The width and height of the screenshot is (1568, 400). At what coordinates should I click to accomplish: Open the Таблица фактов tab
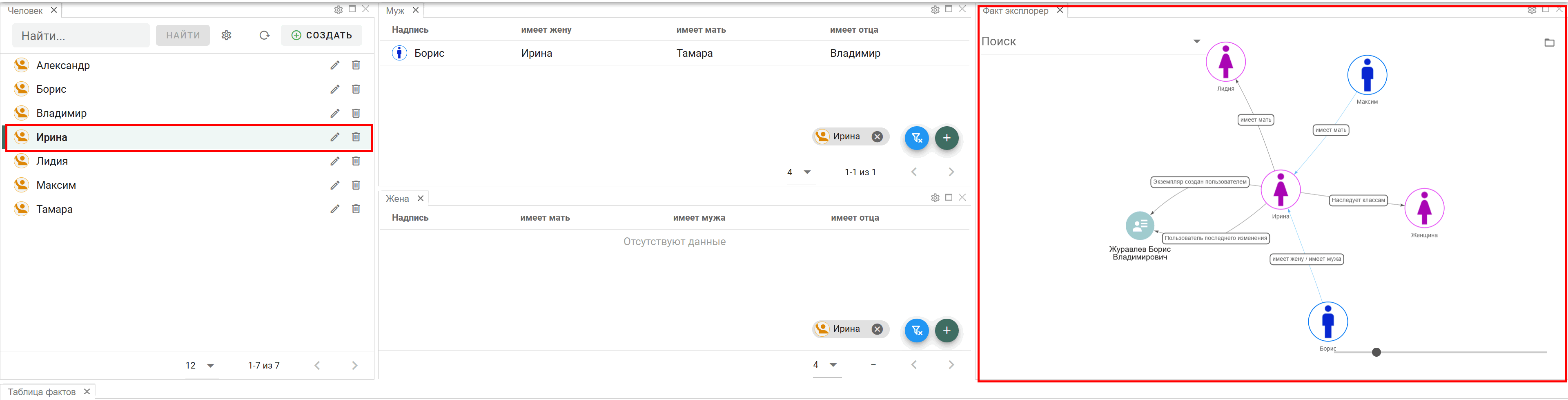tap(41, 392)
